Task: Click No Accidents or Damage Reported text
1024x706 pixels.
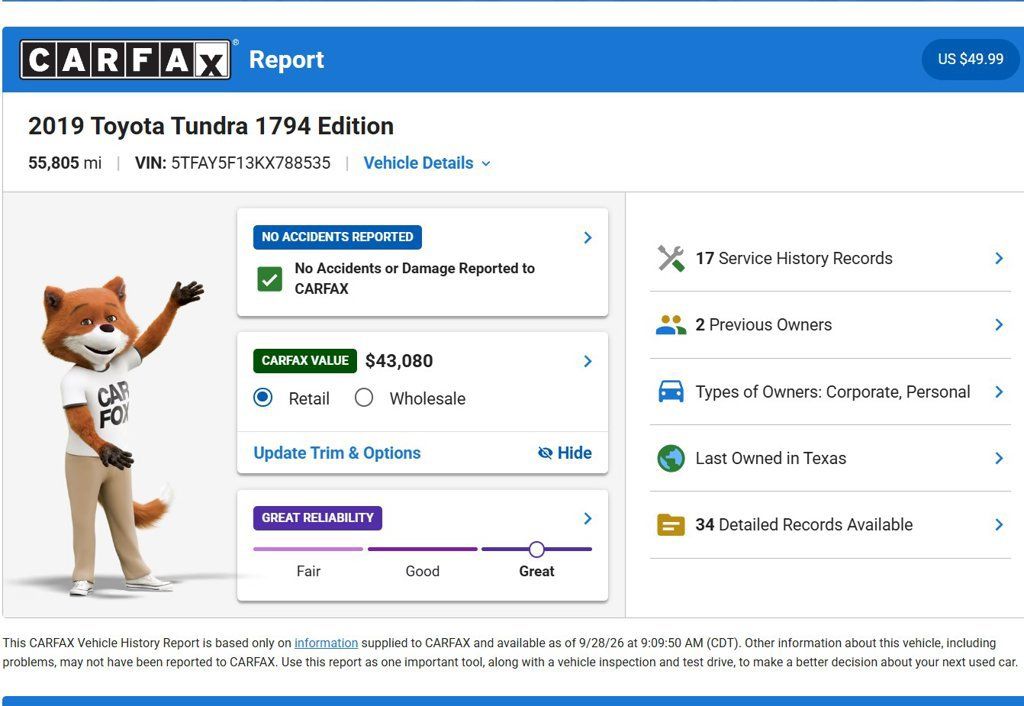Action: [415, 279]
